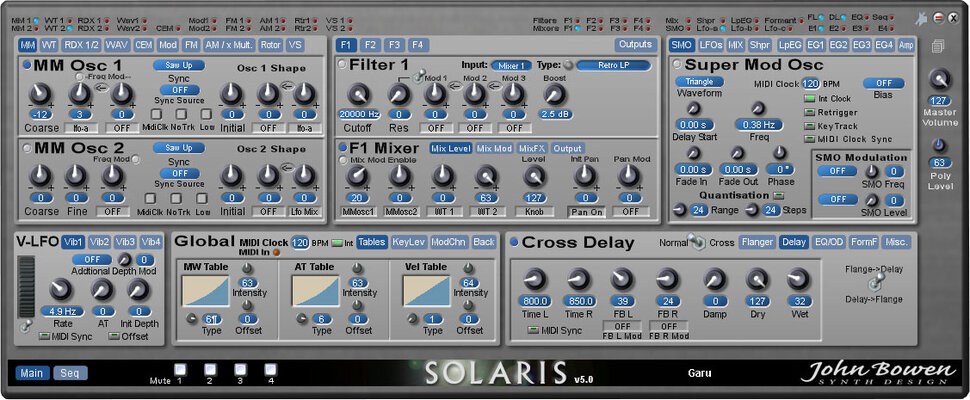Enable MIDI Sync in Cross Delay

pos(533,330)
